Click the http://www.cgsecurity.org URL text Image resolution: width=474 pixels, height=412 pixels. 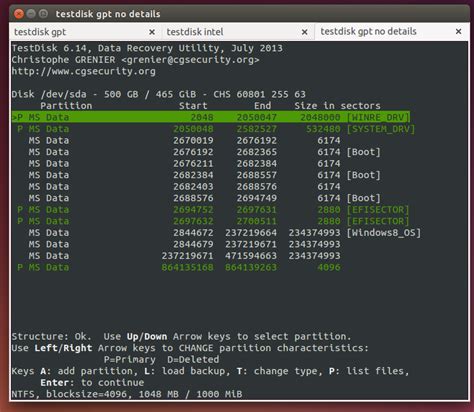pos(84,71)
